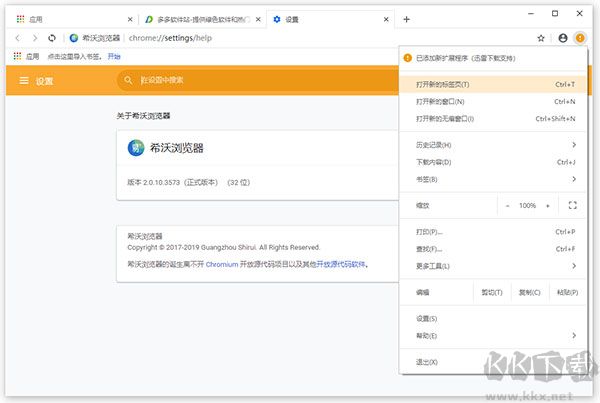
Task: Click the orange browser menu button
Action: (580, 38)
